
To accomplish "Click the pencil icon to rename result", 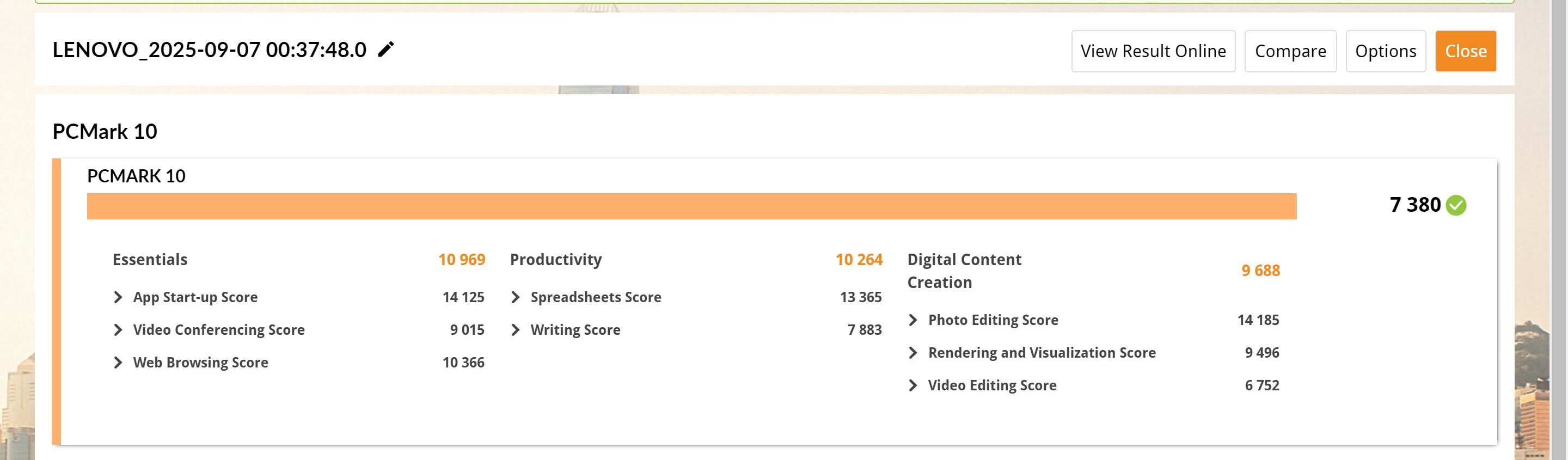I will [x=386, y=50].
